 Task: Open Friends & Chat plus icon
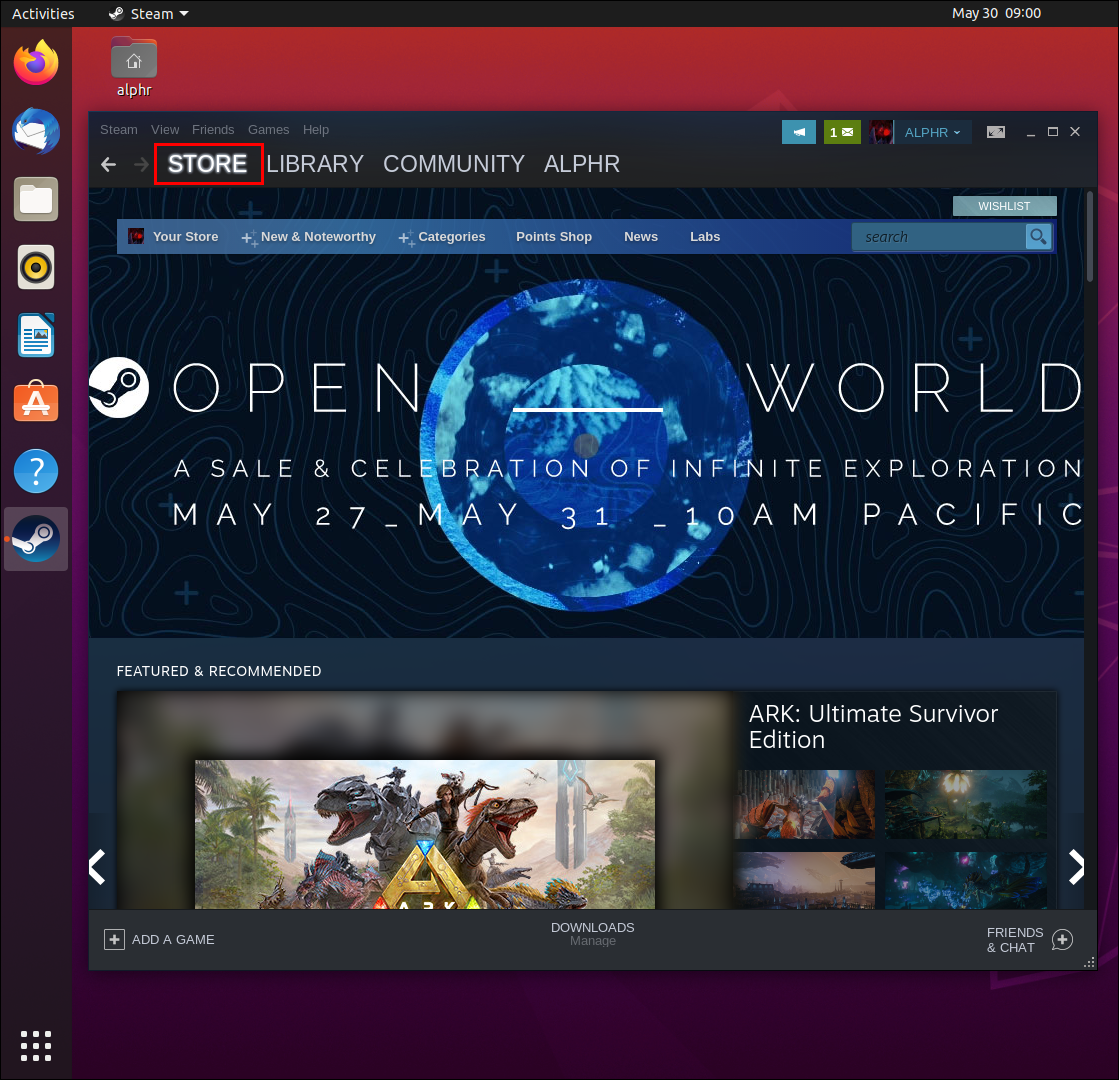tap(1062, 939)
